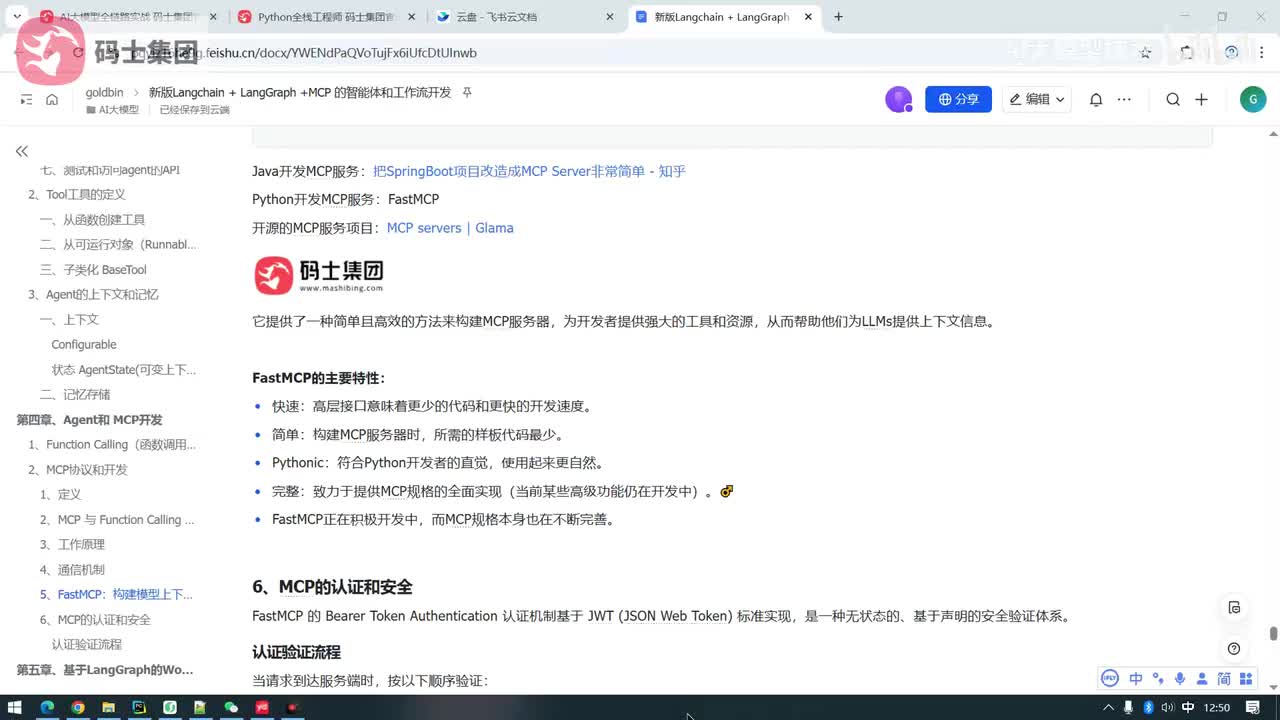Screen dimensions: 1280x720
Task: Switch to AI大模型全链路实战 browser tab
Action: point(128,17)
